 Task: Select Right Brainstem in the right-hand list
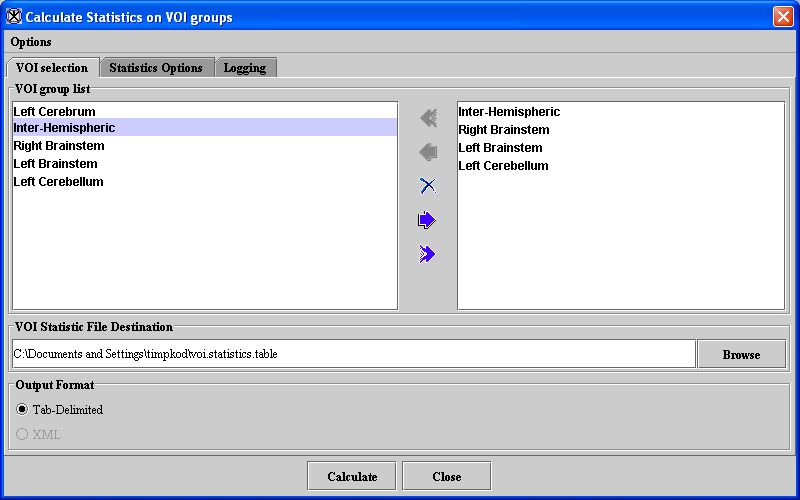(x=504, y=130)
